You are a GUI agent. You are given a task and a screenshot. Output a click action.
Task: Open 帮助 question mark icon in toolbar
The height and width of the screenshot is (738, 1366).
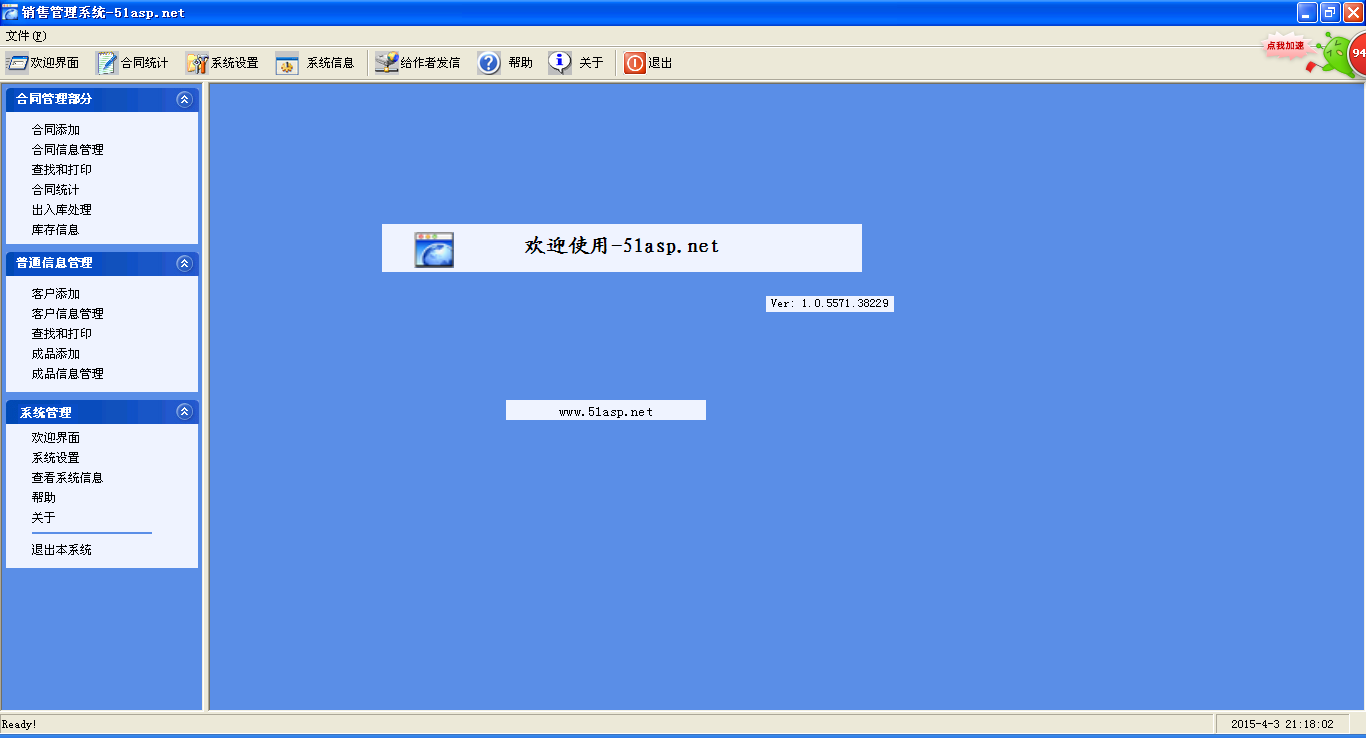(489, 63)
